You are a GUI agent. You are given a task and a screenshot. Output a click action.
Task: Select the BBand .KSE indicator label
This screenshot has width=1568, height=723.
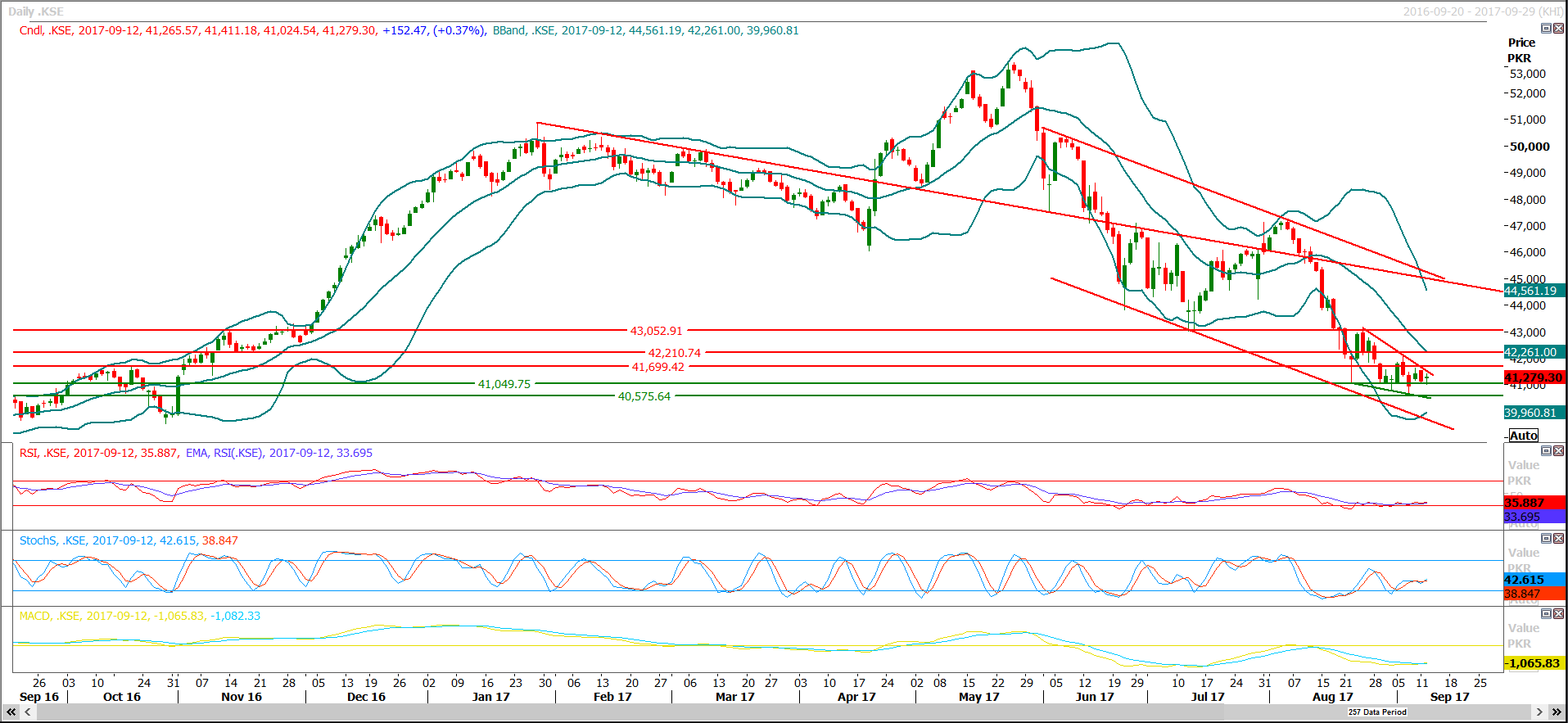522,30
